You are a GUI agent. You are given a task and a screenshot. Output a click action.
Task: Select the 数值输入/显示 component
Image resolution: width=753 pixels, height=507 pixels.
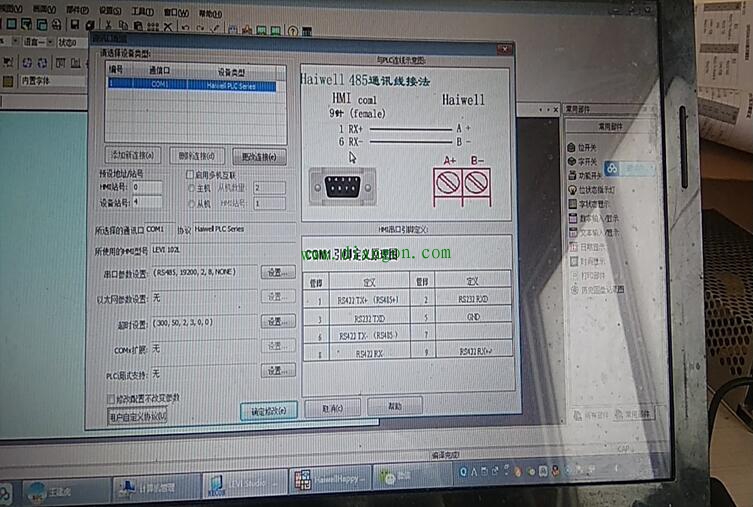coord(594,218)
